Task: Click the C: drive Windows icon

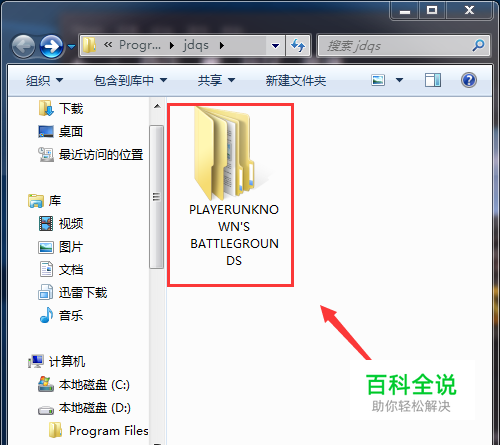Action: click(x=46, y=384)
